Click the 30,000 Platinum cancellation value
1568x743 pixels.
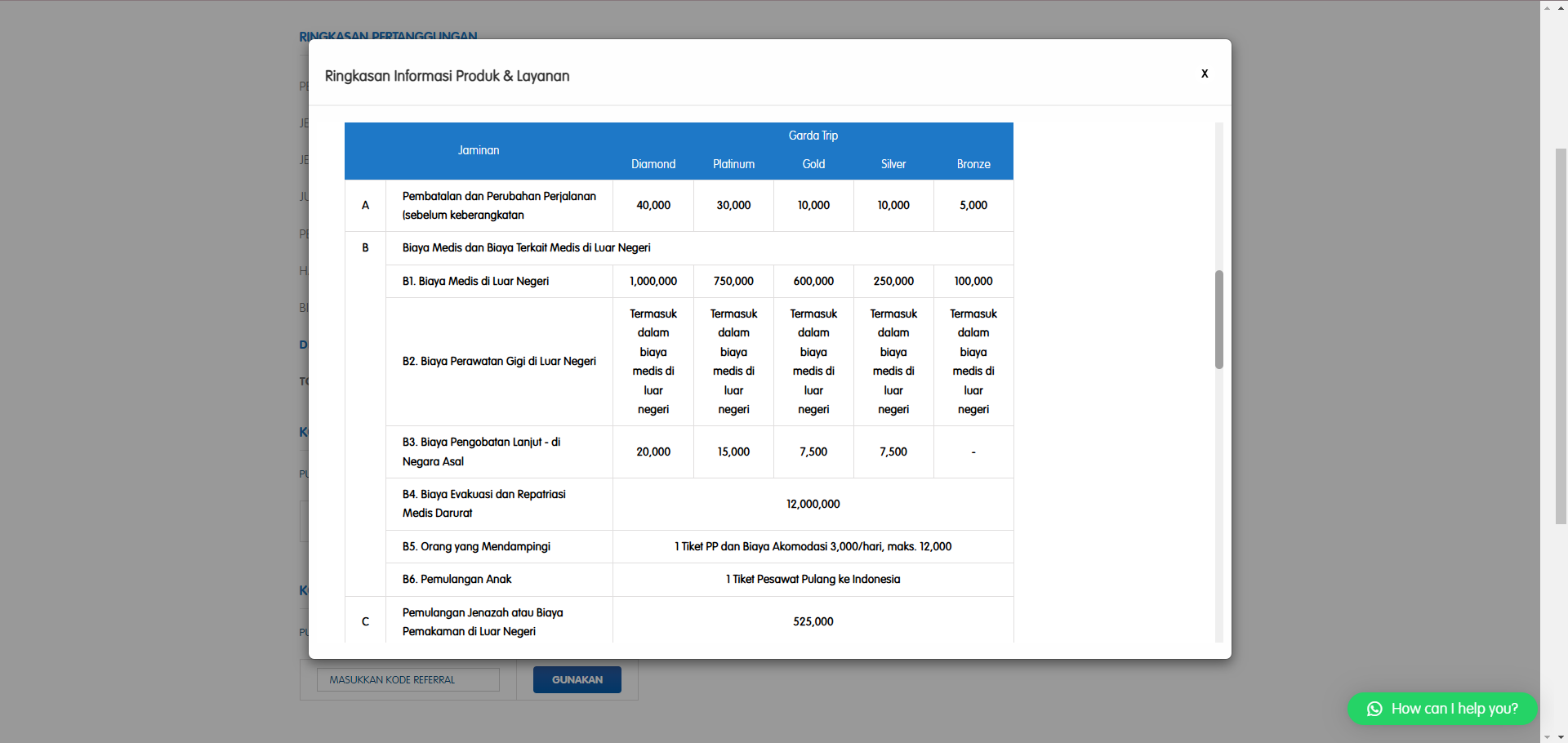733,206
